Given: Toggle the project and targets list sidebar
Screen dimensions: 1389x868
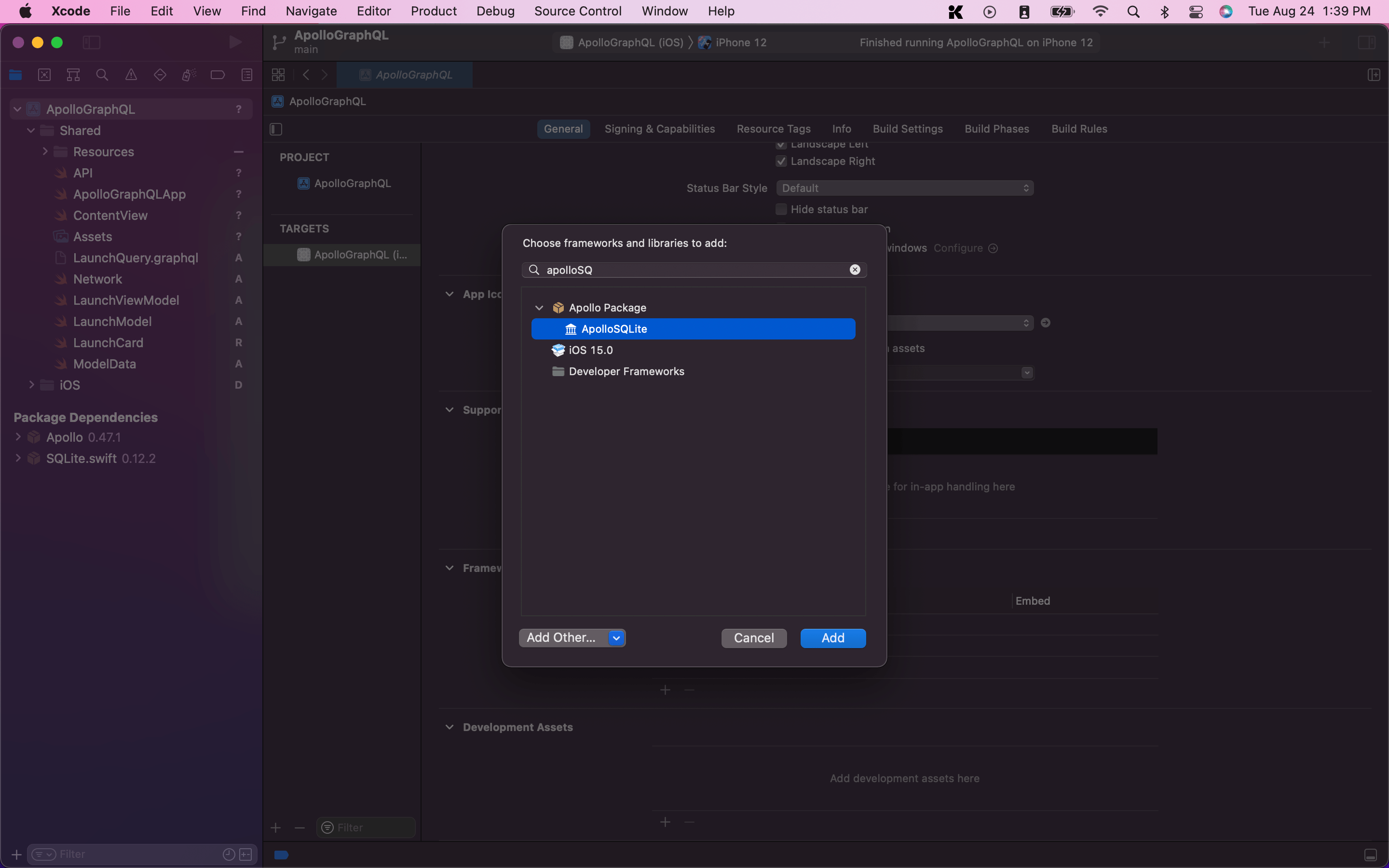Looking at the screenshot, I should (x=276, y=129).
